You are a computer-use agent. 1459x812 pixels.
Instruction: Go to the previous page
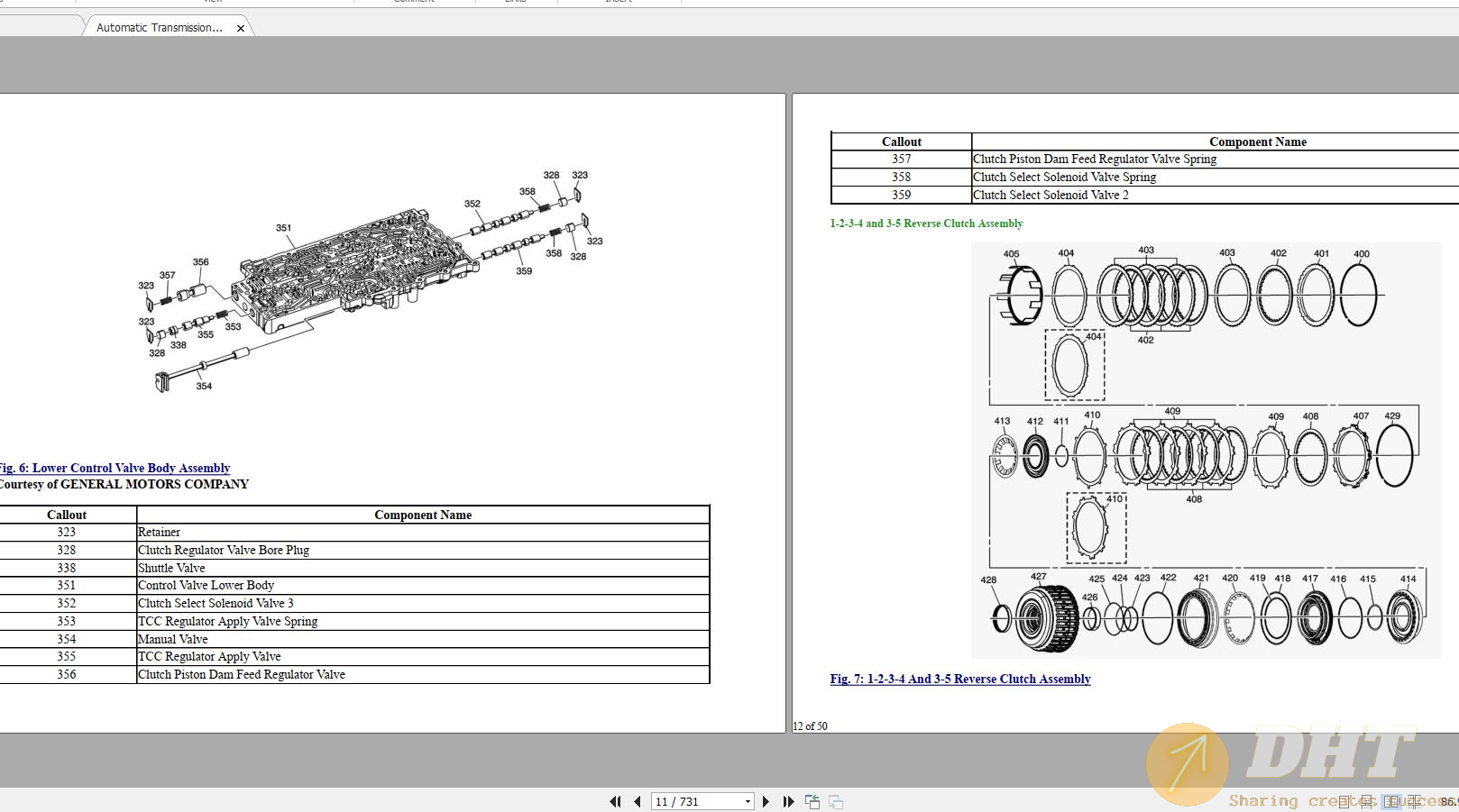(638, 801)
